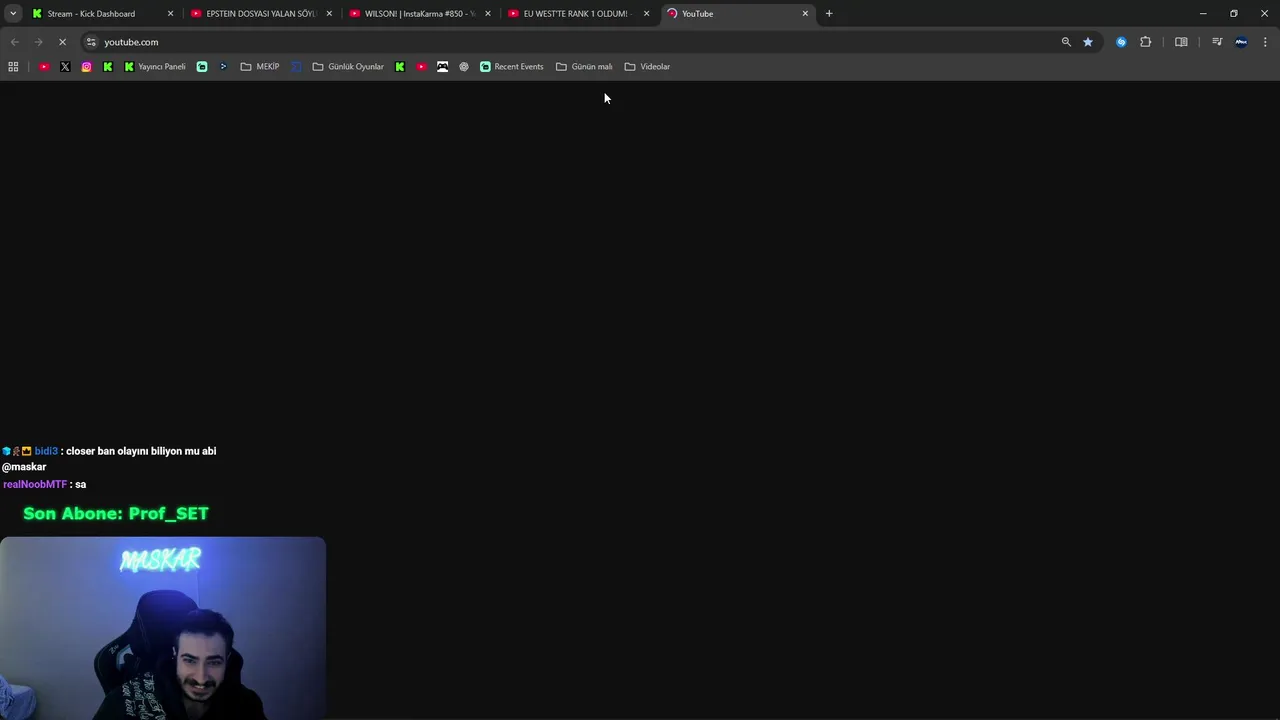Close the EU WEST'TE RANK 1 OLDUM tab
The height and width of the screenshot is (720, 1280).
point(647,14)
